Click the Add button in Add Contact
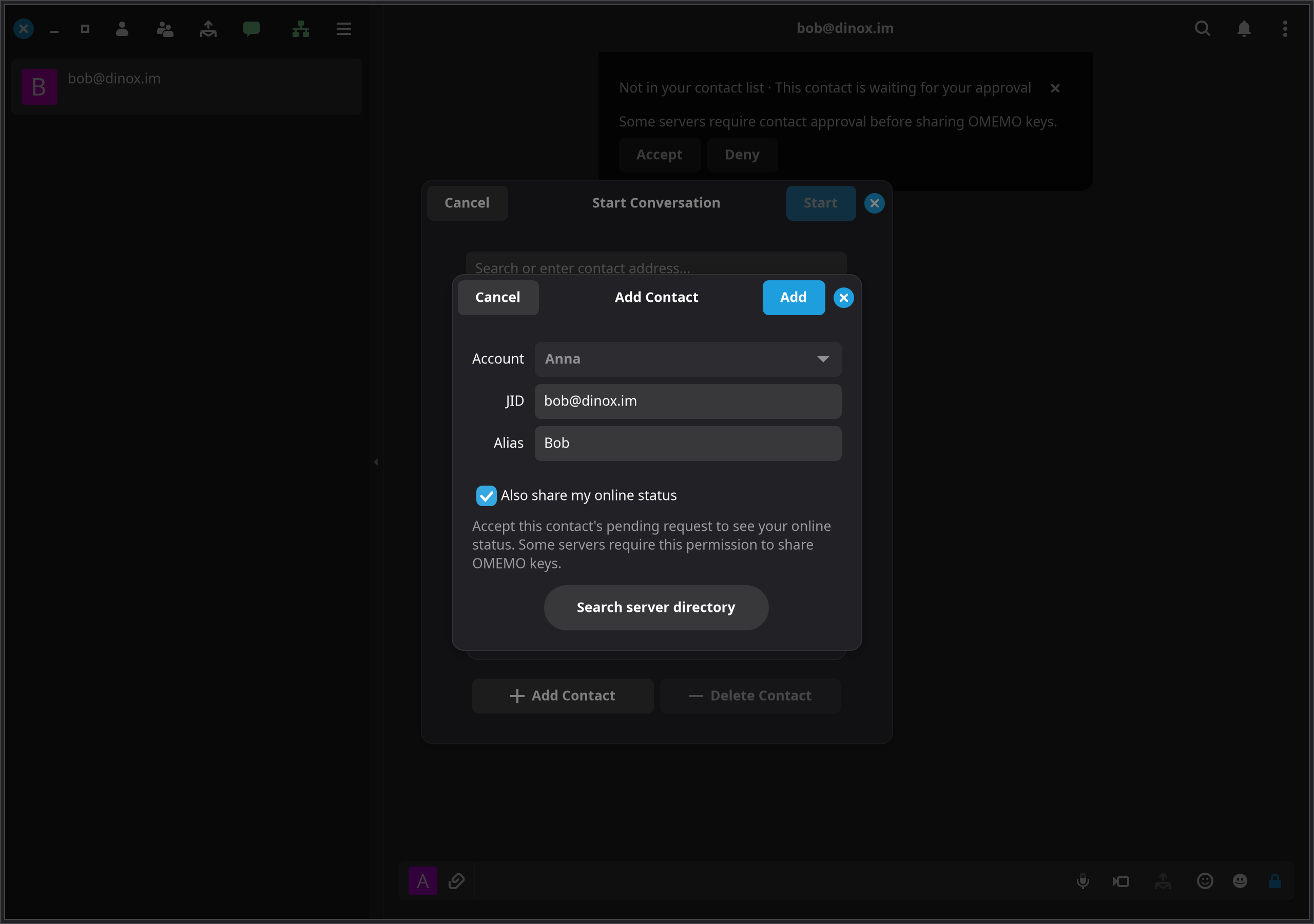Image resolution: width=1314 pixels, height=924 pixels. (x=793, y=298)
